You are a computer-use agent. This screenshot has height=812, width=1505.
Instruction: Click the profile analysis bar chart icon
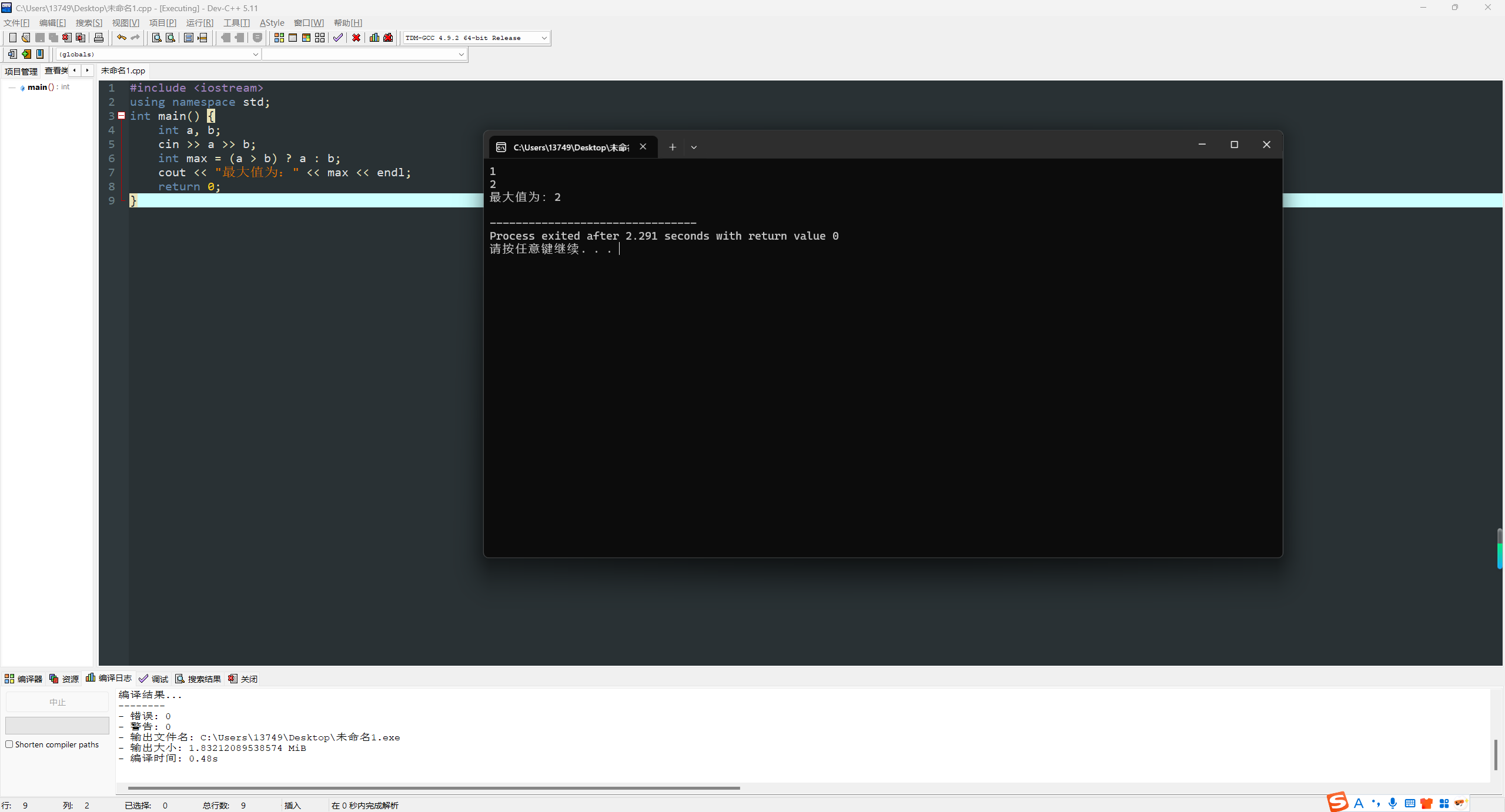click(x=374, y=38)
